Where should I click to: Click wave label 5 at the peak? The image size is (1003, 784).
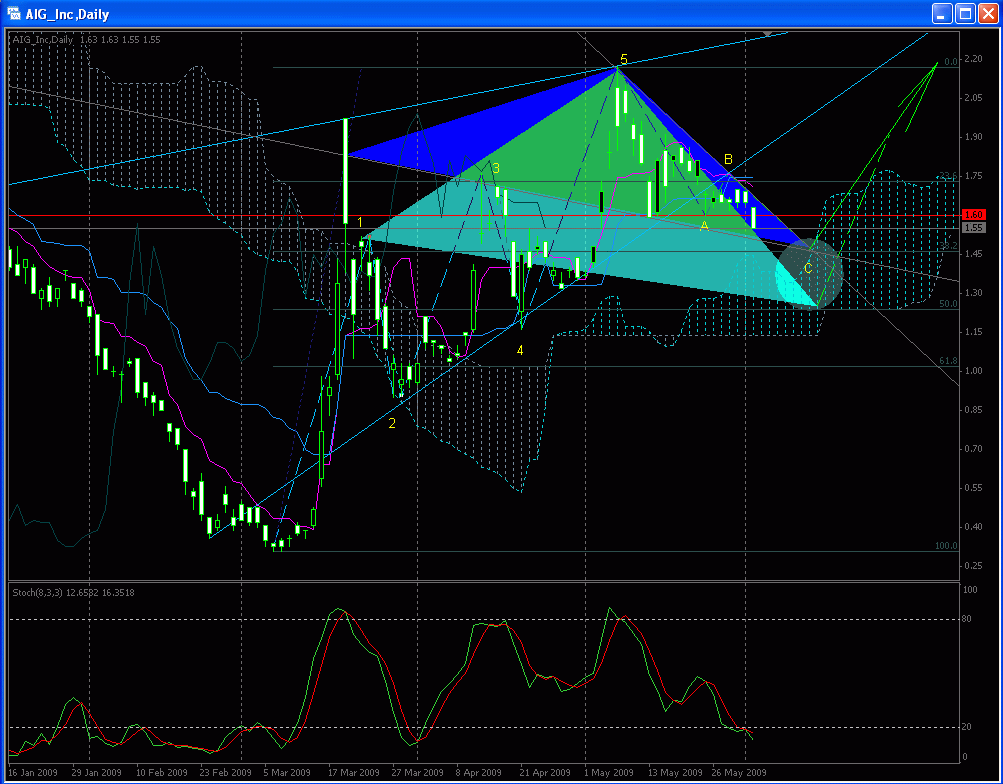tap(624, 59)
